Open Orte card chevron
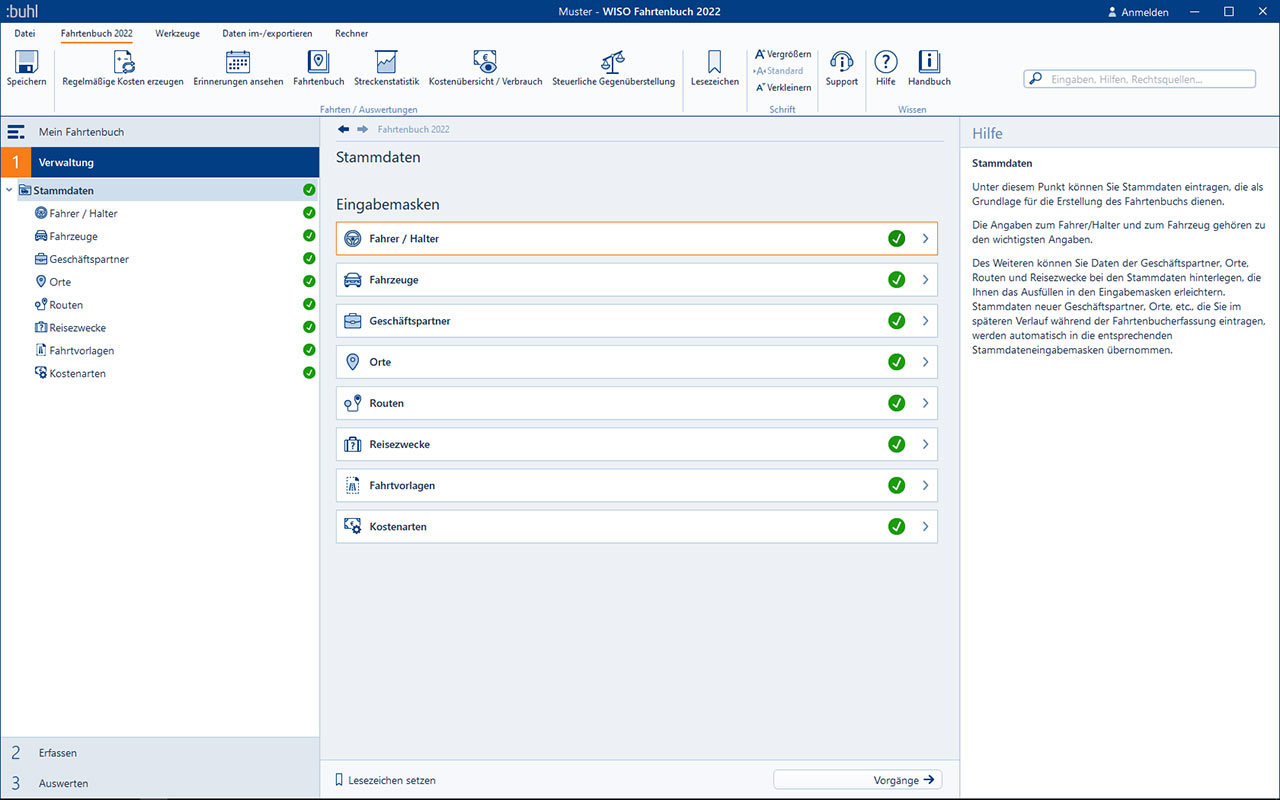Viewport: 1280px width, 800px height. coord(926,362)
